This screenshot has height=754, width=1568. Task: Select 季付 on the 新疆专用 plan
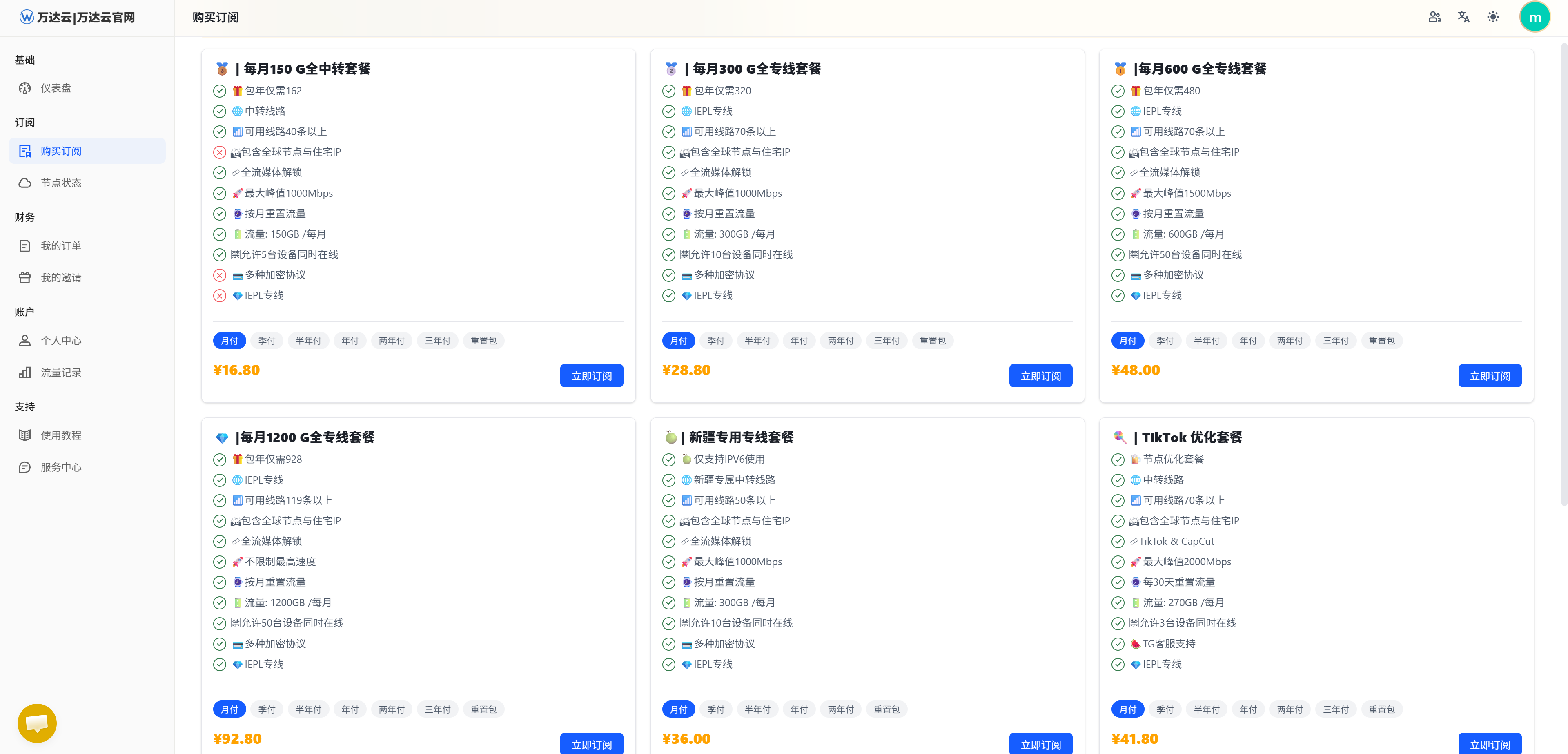[716, 709]
